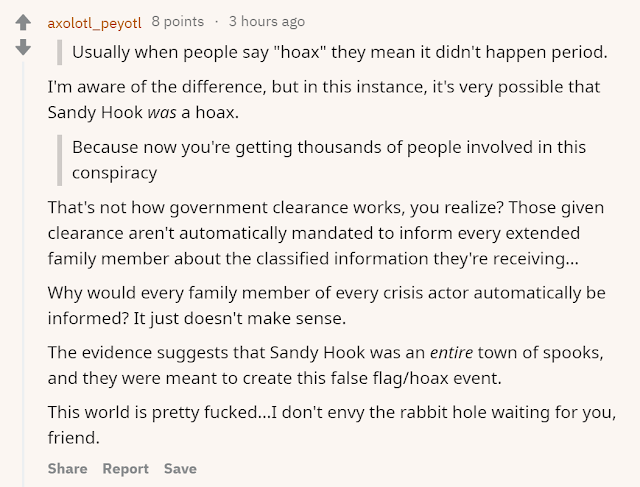This screenshot has width=640, height=487.
Task: Report this comment
Action: pyautogui.click(x=125, y=469)
